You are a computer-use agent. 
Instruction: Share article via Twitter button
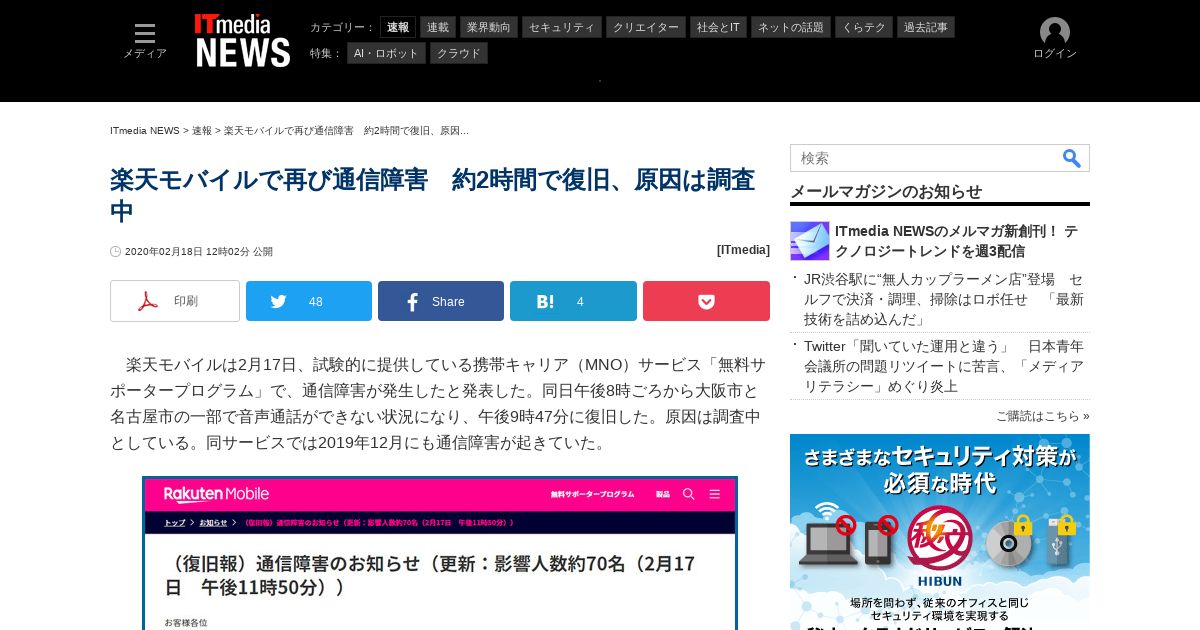click(309, 301)
